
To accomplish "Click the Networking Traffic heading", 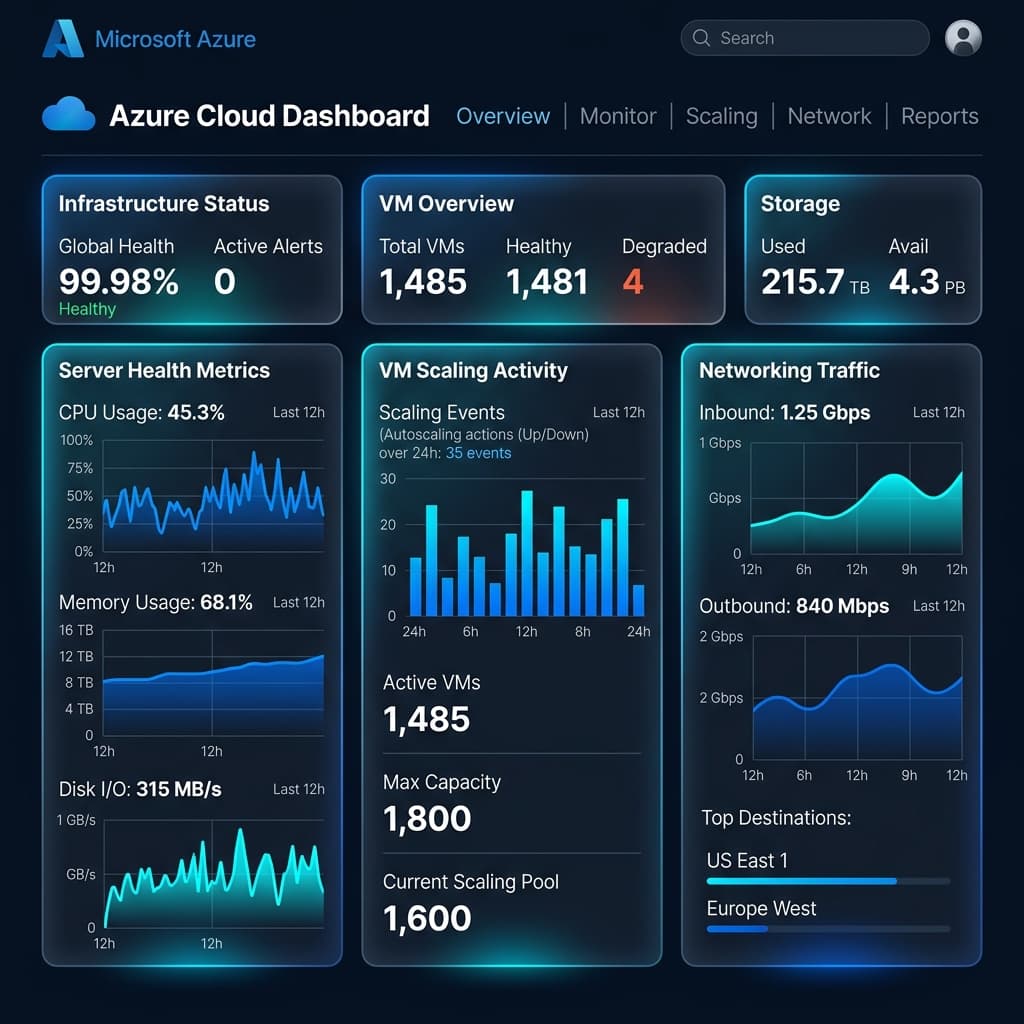I will click(790, 371).
